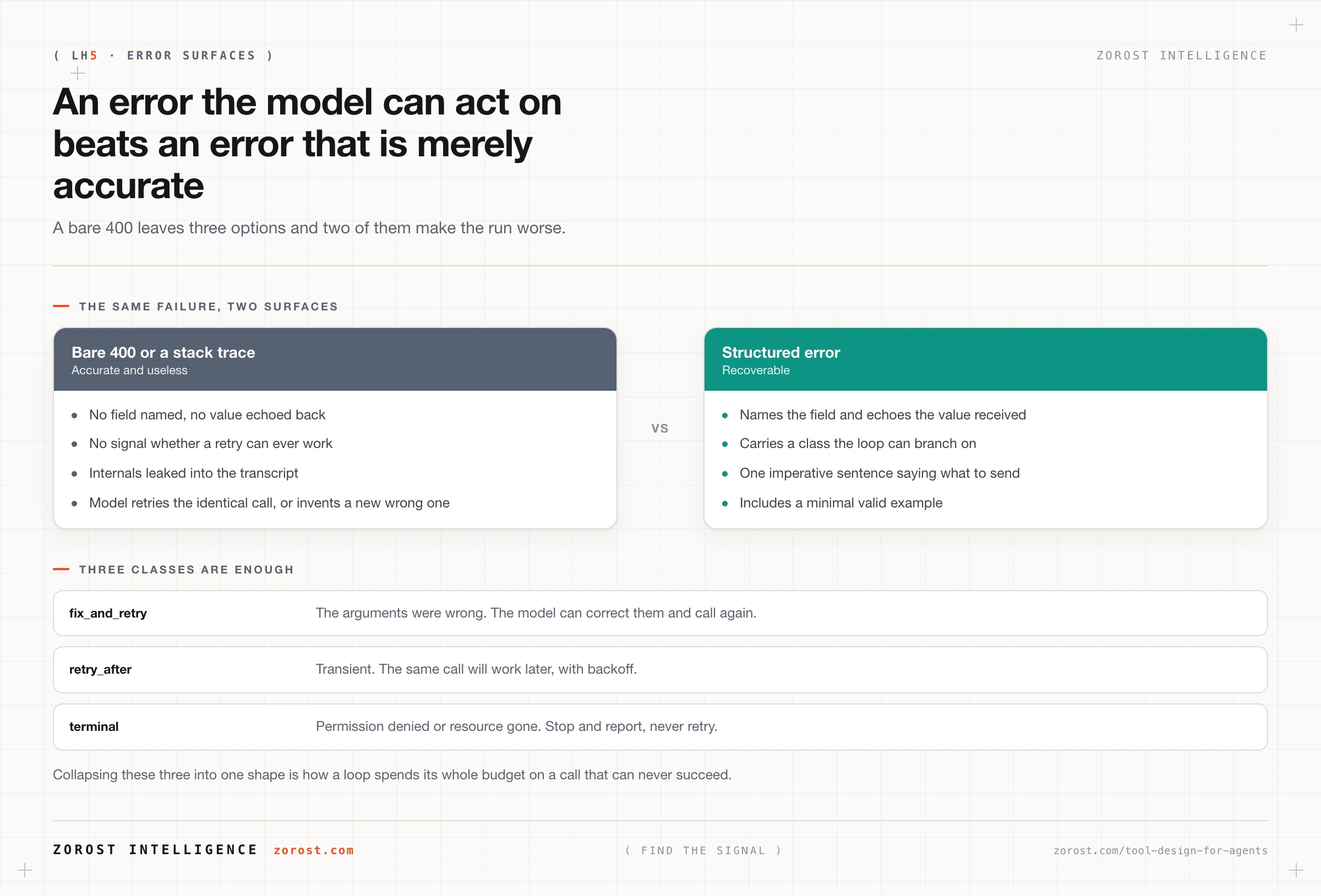Click the main headline 'An error the model can act on'
The height and width of the screenshot is (896, 1321).
[308, 102]
